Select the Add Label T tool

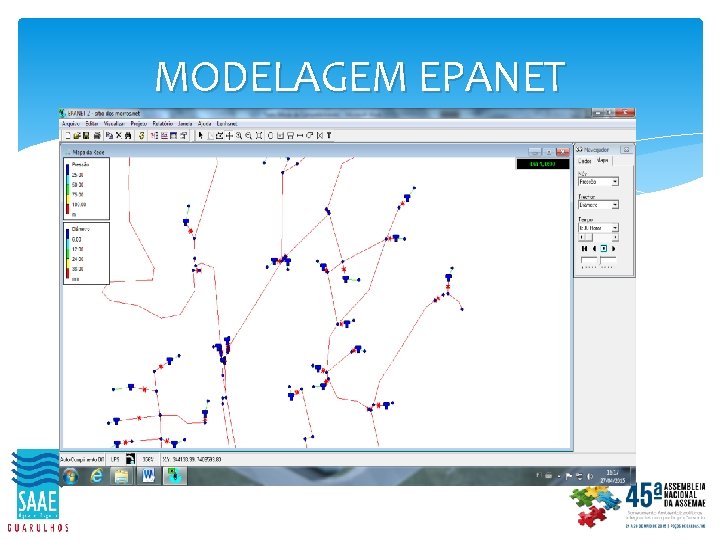[x=329, y=135]
